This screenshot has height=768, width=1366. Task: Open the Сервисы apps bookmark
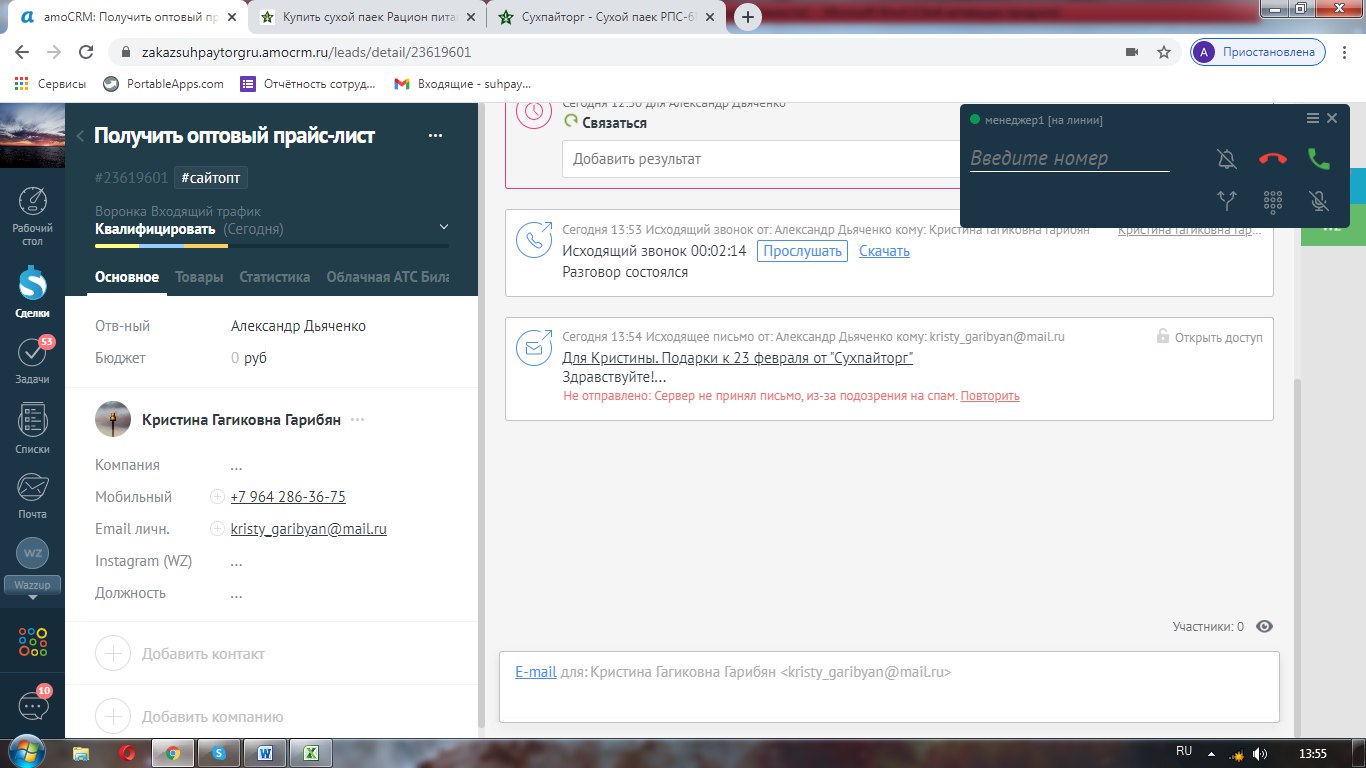click(x=50, y=84)
